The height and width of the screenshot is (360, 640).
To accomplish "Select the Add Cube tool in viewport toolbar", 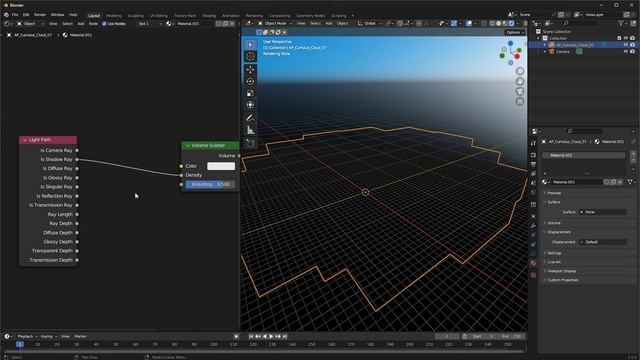I will [x=251, y=143].
